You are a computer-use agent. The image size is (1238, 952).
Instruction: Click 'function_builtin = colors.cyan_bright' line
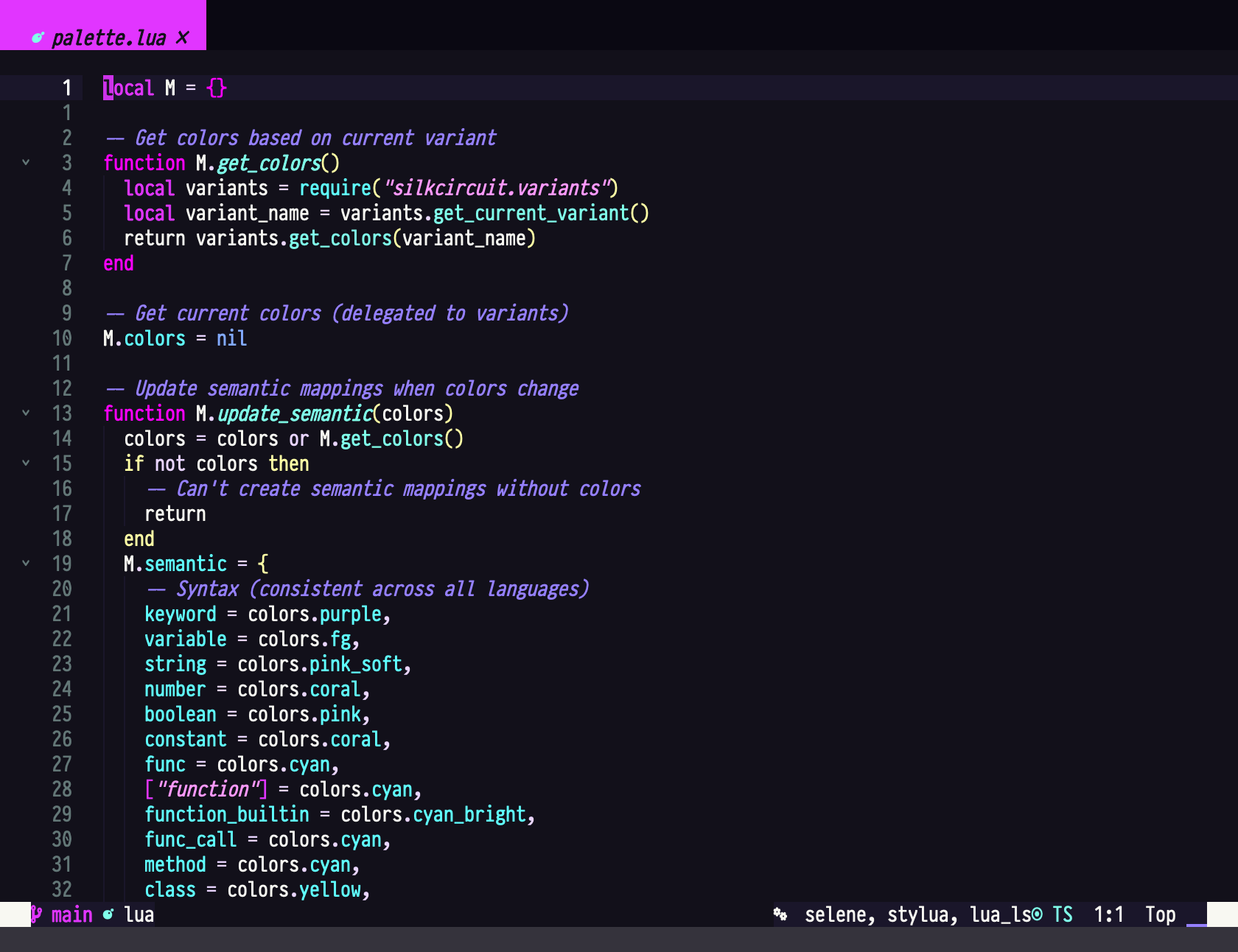(x=340, y=814)
